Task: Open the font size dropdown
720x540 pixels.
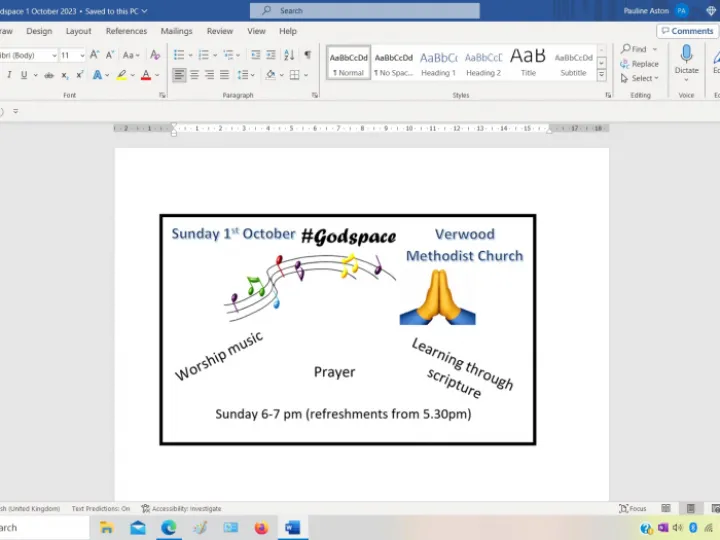Action: coord(82,56)
